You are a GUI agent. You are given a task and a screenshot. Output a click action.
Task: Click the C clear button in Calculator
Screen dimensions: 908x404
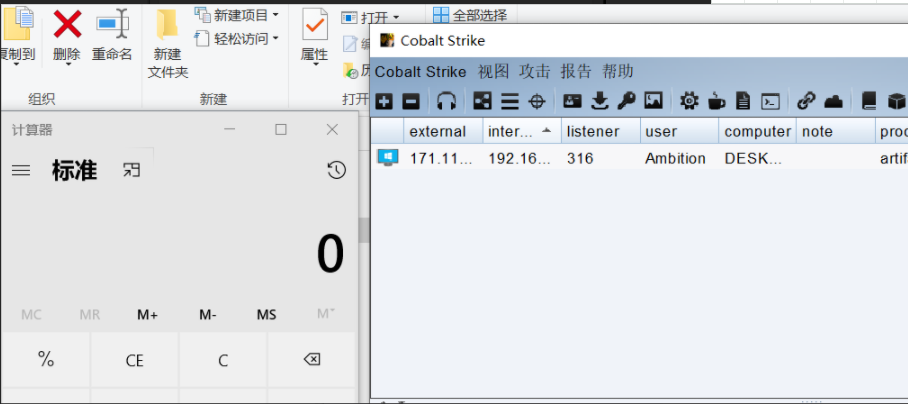pos(223,360)
